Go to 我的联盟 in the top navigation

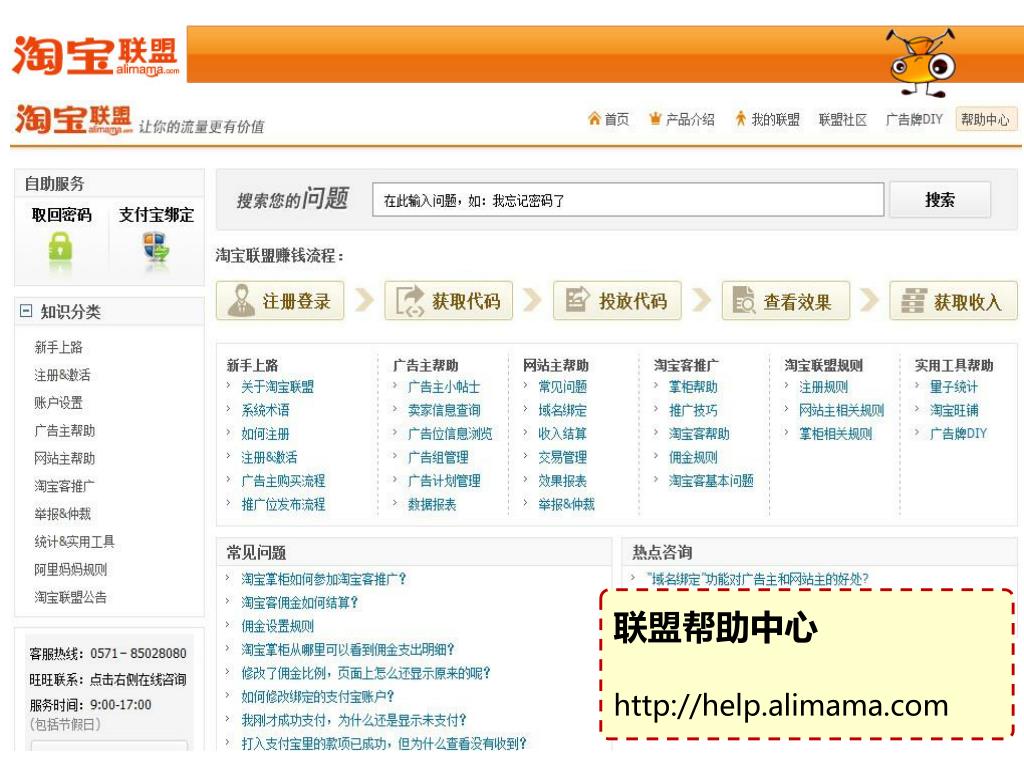(775, 120)
